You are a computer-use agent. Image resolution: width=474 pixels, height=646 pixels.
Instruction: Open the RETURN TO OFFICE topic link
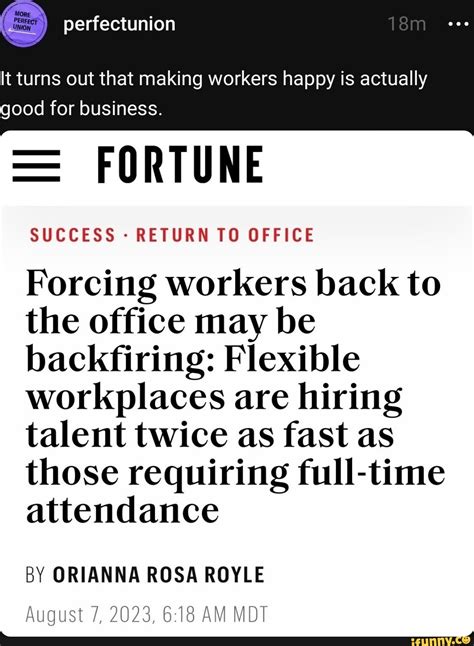click(x=225, y=235)
